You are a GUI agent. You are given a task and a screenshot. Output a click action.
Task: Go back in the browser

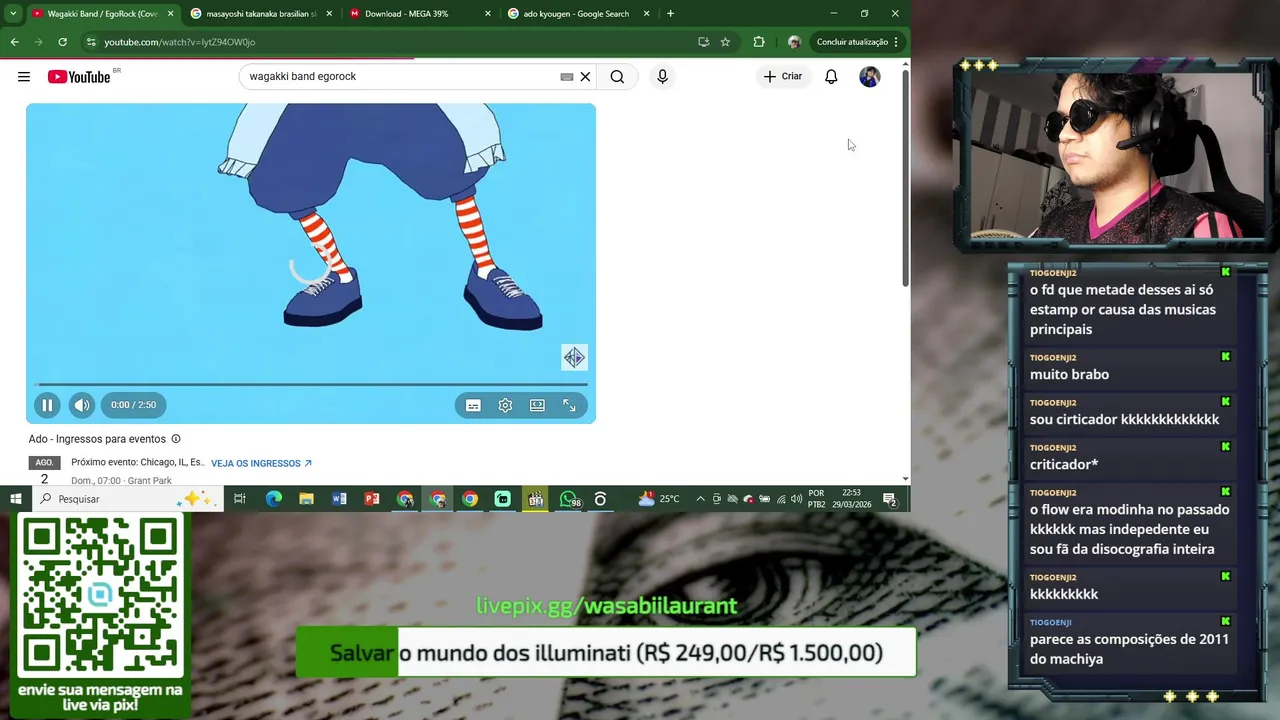pyautogui.click(x=14, y=42)
